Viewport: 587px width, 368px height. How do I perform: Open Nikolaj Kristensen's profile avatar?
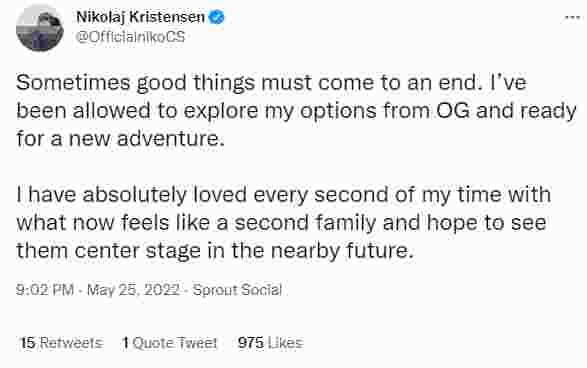40,28
